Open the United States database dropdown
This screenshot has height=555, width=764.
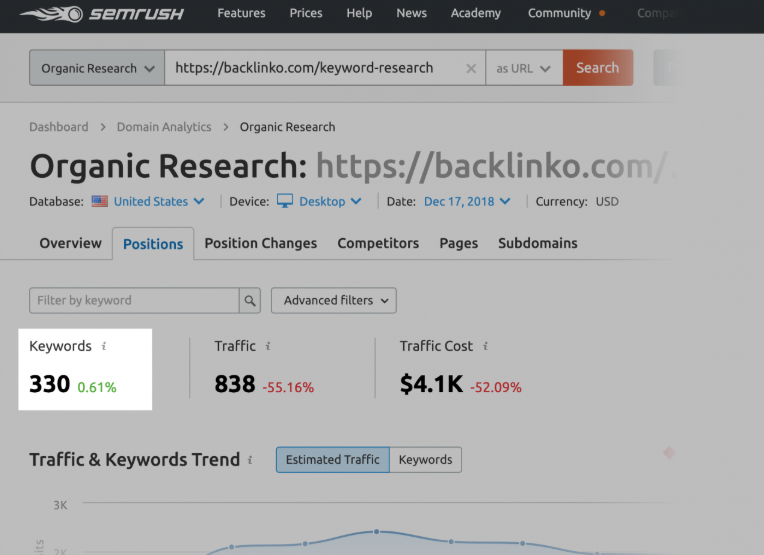pos(159,201)
